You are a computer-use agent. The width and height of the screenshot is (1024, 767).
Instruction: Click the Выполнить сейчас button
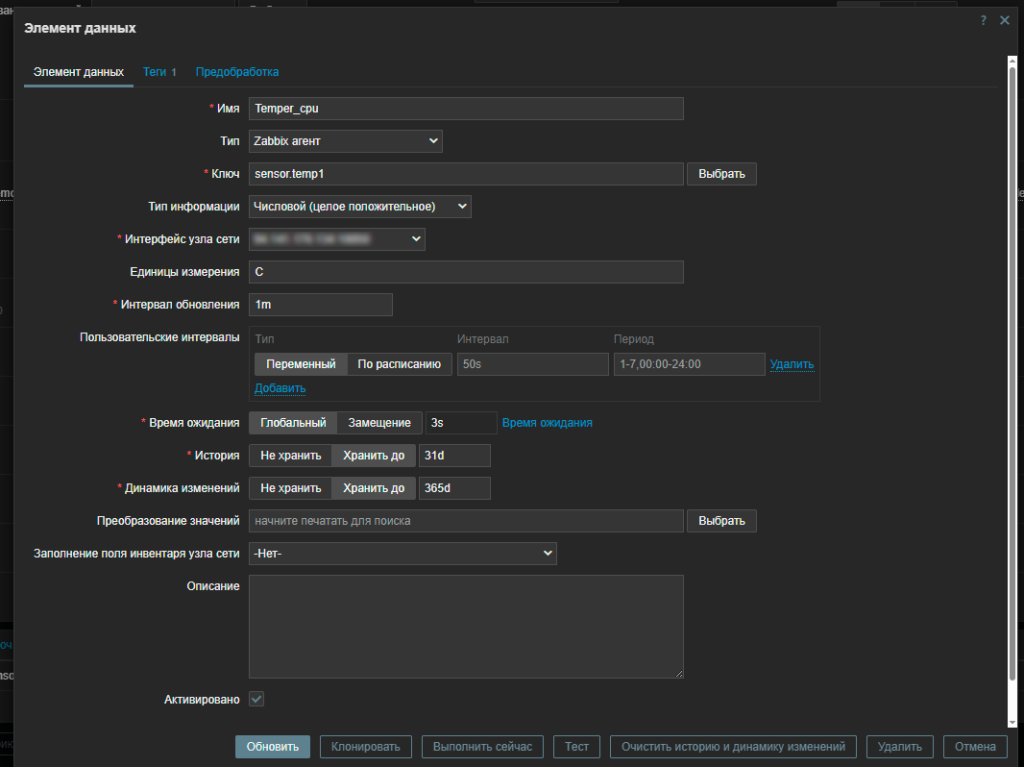point(483,747)
